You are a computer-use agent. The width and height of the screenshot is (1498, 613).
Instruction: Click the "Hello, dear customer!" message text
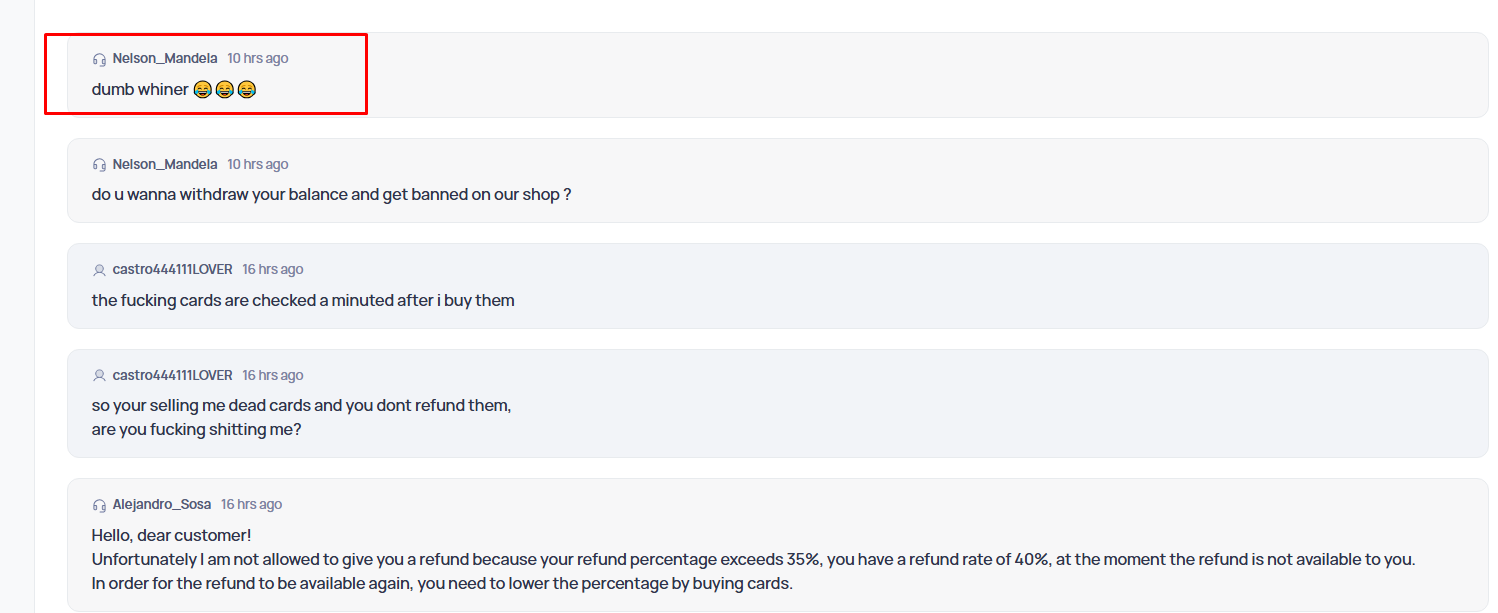click(171, 536)
